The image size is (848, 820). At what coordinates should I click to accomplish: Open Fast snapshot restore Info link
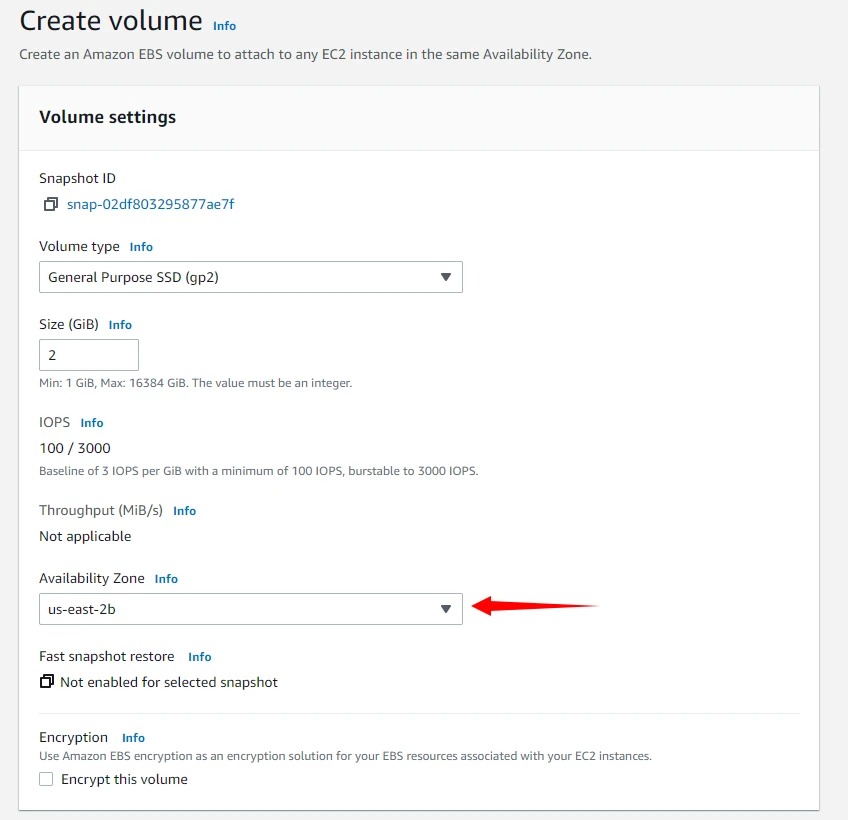click(200, 657)
